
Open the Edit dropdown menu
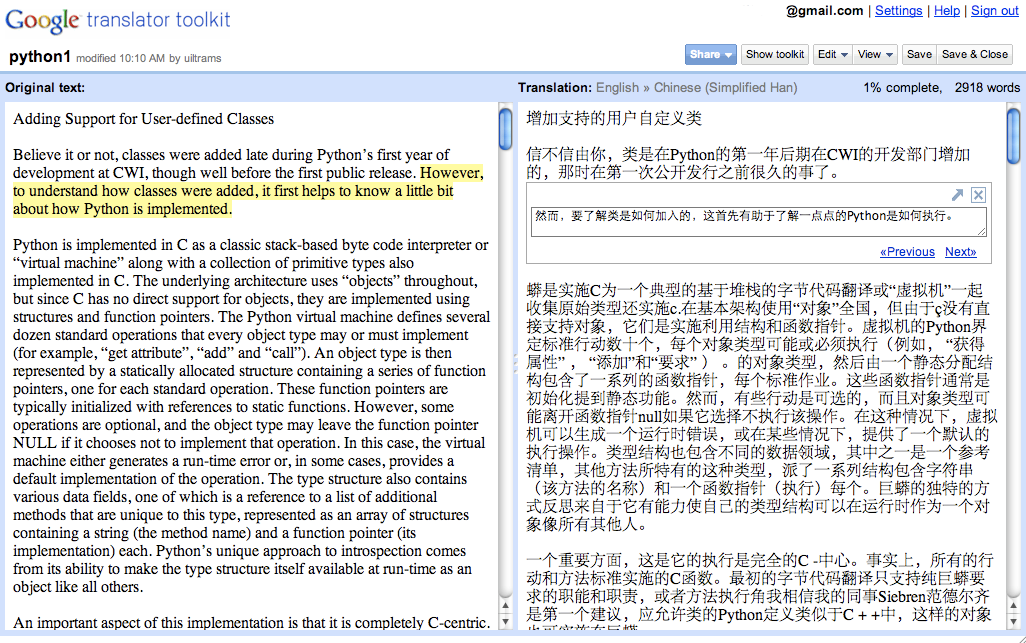tap(832, 54)
